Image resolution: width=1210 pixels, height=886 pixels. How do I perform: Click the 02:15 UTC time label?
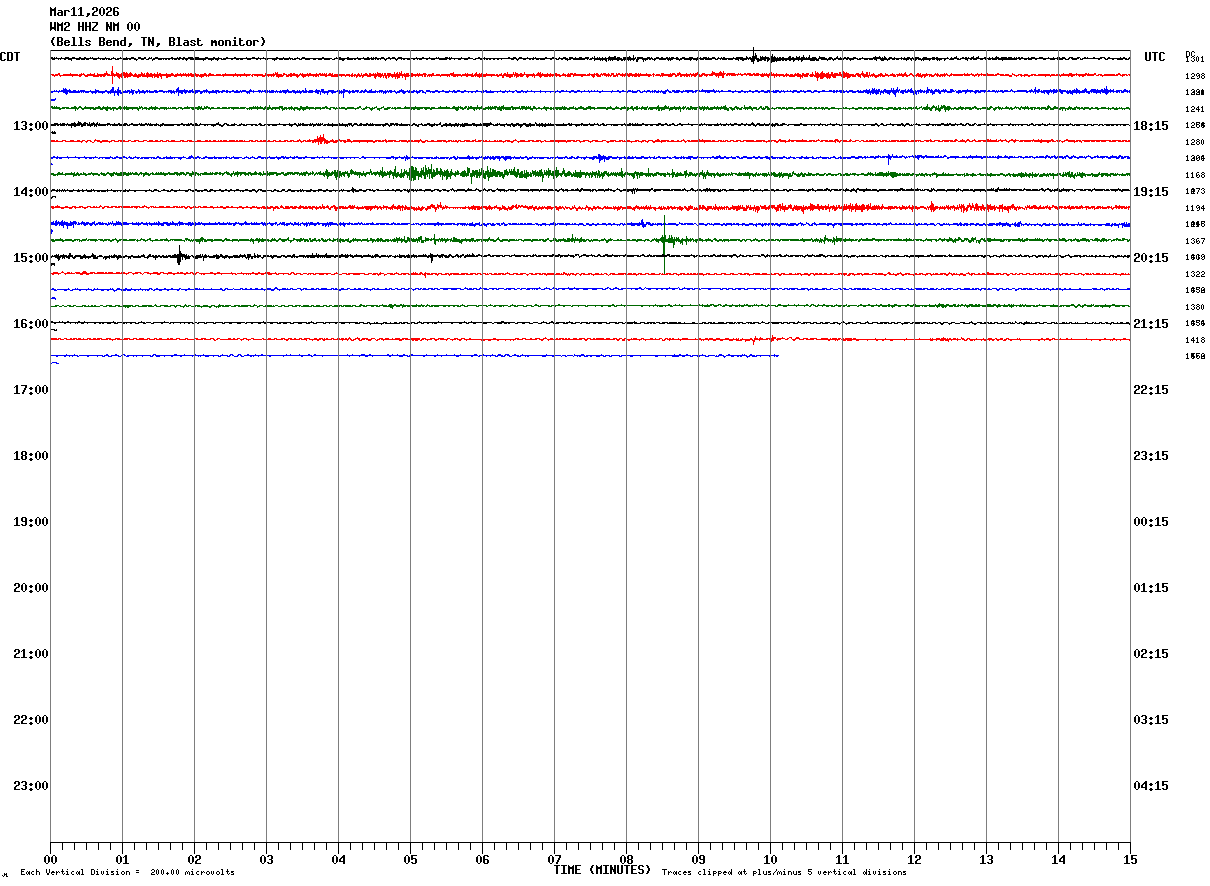[x=1151, y=654]
